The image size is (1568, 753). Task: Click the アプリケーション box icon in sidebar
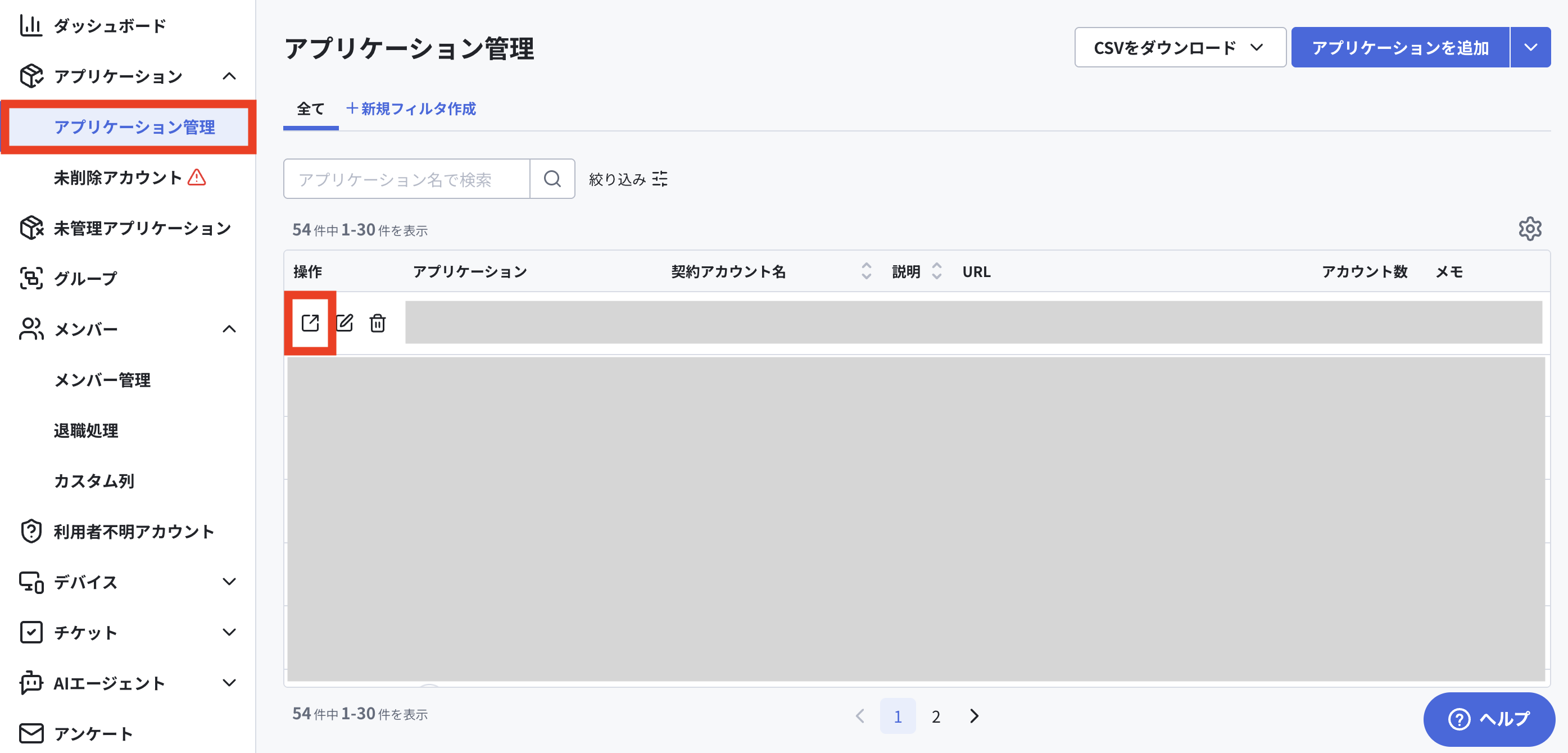point(30,76)
